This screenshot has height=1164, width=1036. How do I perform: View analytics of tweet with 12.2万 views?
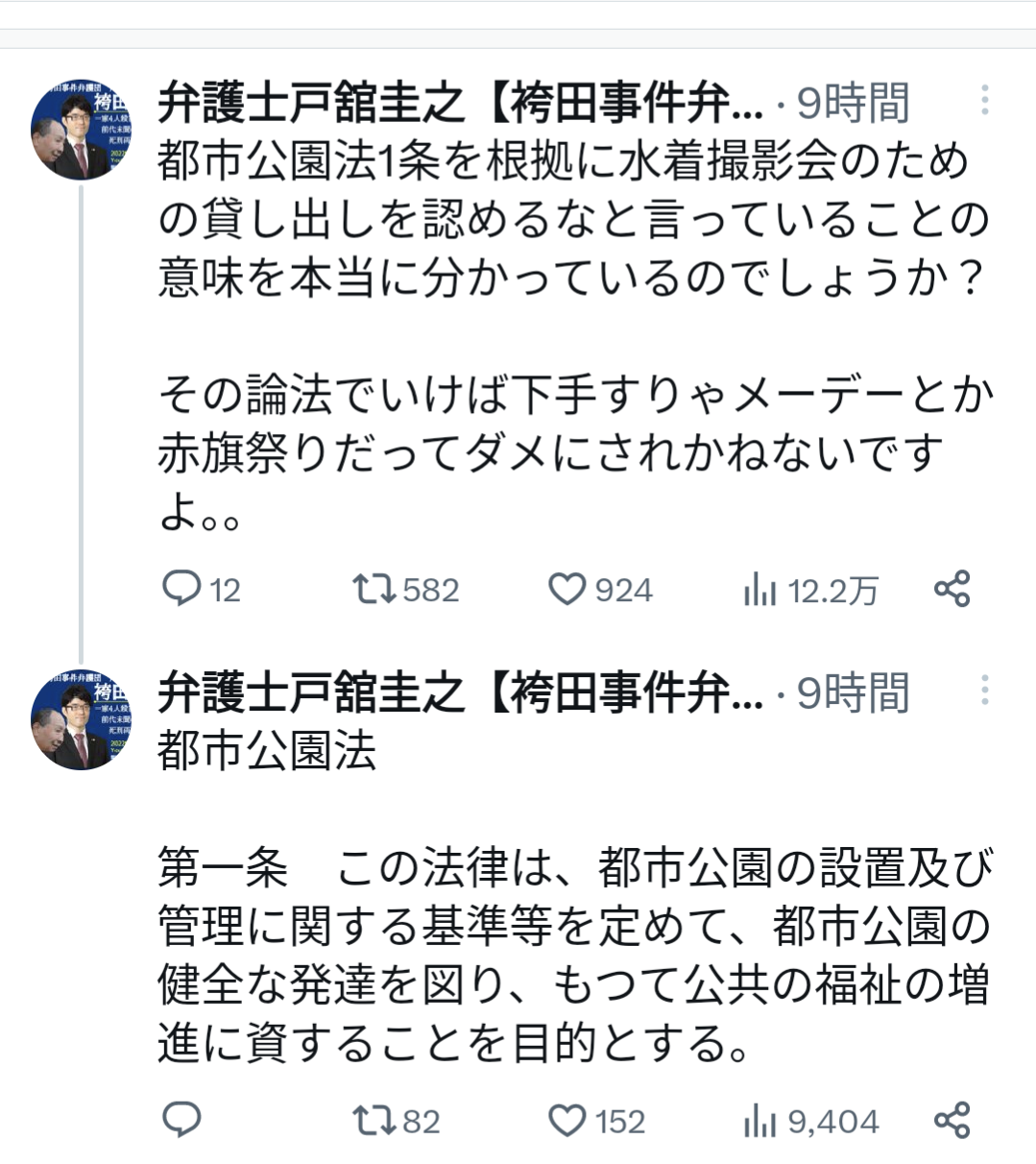click(x=759, y=591)
